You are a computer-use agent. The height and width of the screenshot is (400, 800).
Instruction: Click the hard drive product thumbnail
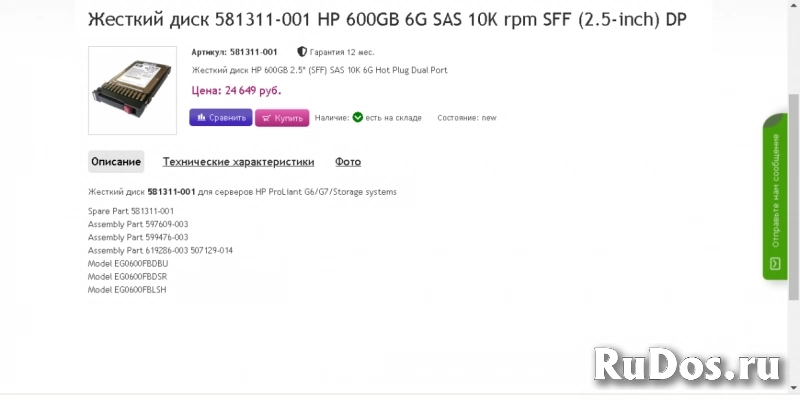coord(132,90)
